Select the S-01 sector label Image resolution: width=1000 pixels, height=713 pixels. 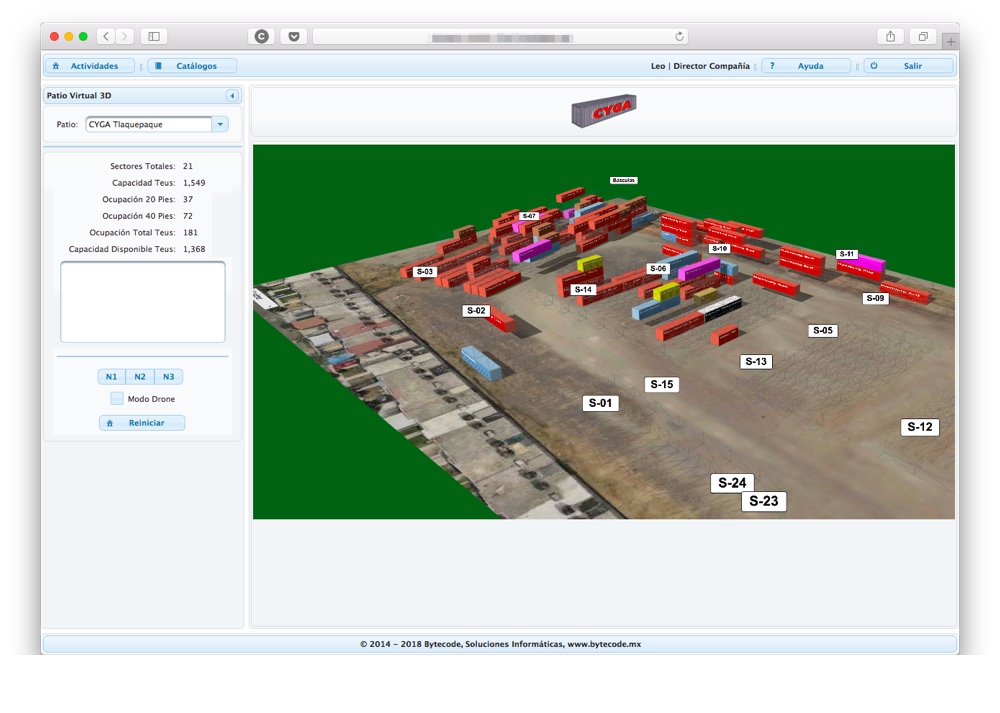(x=600, y=403)
